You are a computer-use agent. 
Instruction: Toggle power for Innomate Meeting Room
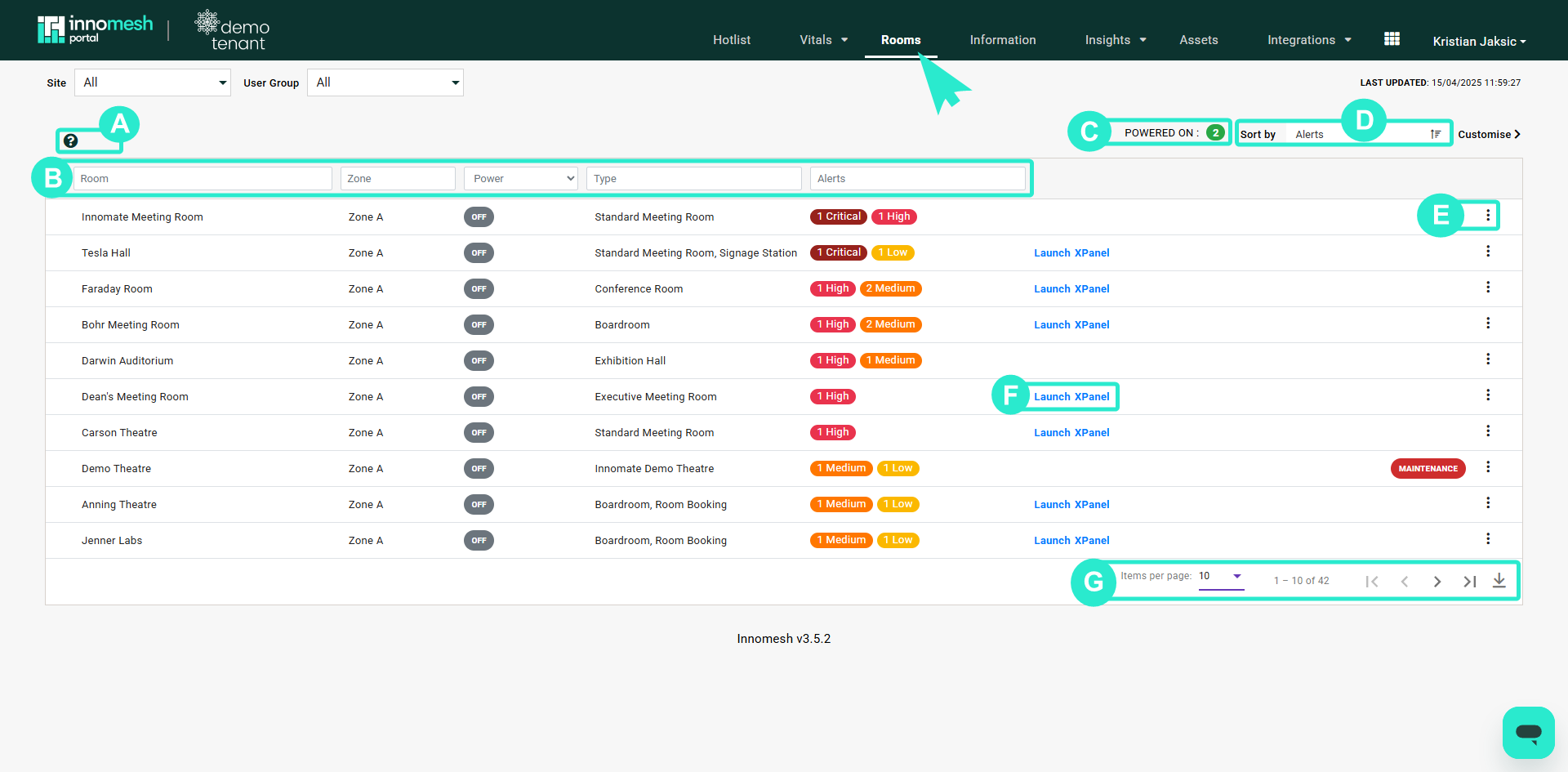[479, 217]
